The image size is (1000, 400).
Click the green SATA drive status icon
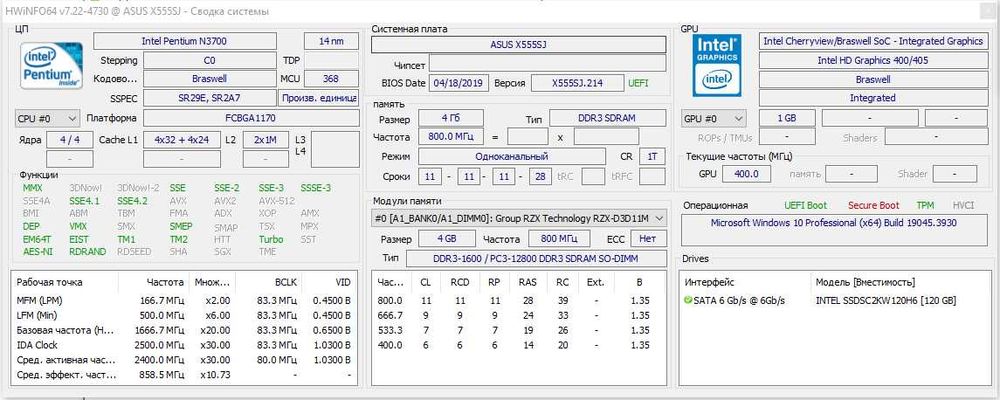click(688, 300)
